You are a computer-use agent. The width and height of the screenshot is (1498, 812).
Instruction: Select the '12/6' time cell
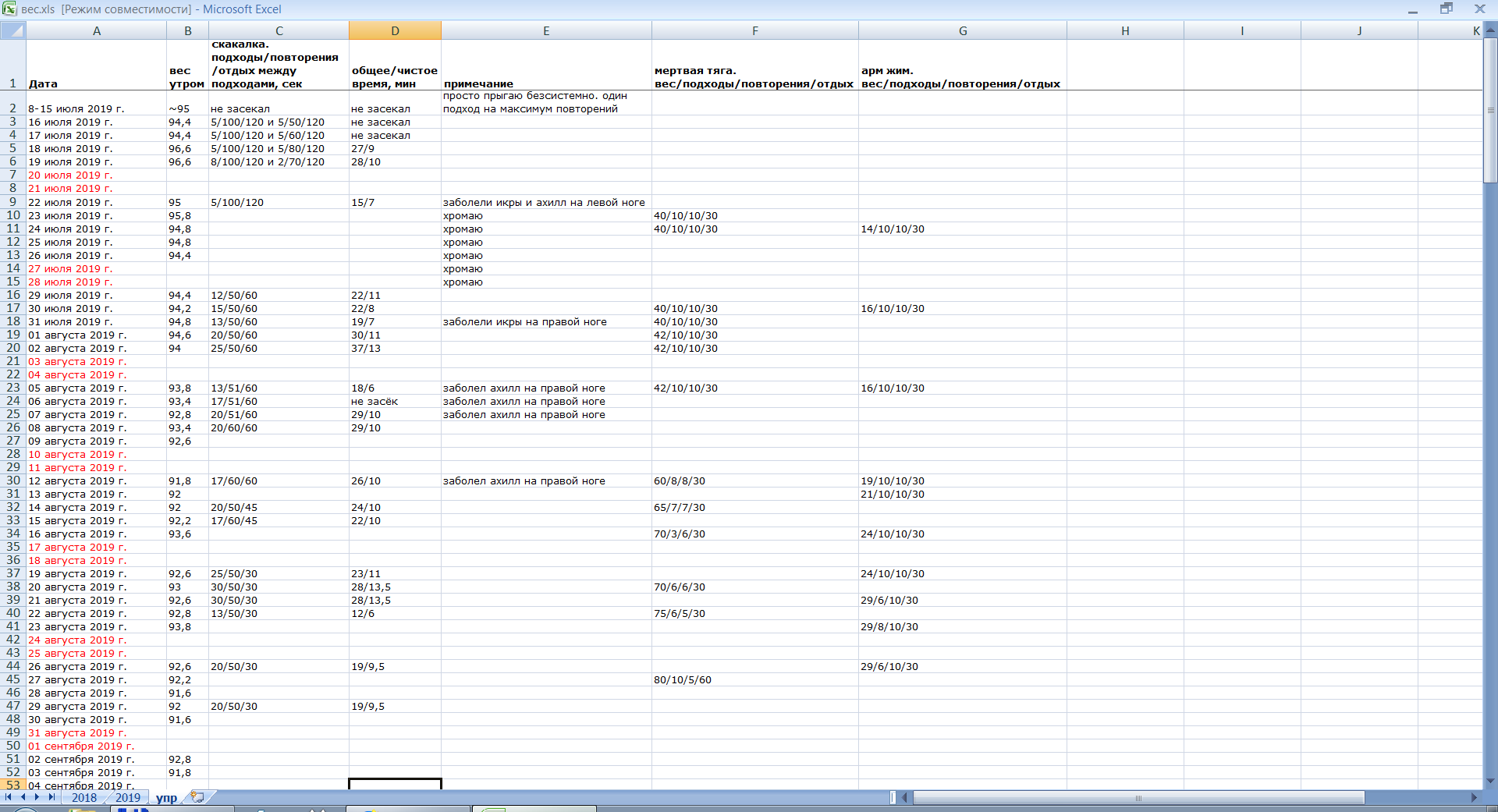(x=396, y=613)
